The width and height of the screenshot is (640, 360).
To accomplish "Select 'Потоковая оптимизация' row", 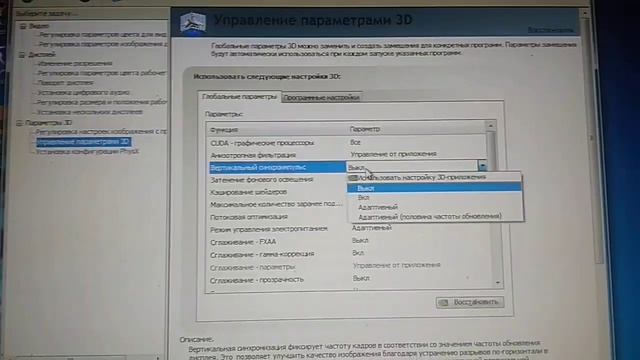I will click(x=249, y=217).
